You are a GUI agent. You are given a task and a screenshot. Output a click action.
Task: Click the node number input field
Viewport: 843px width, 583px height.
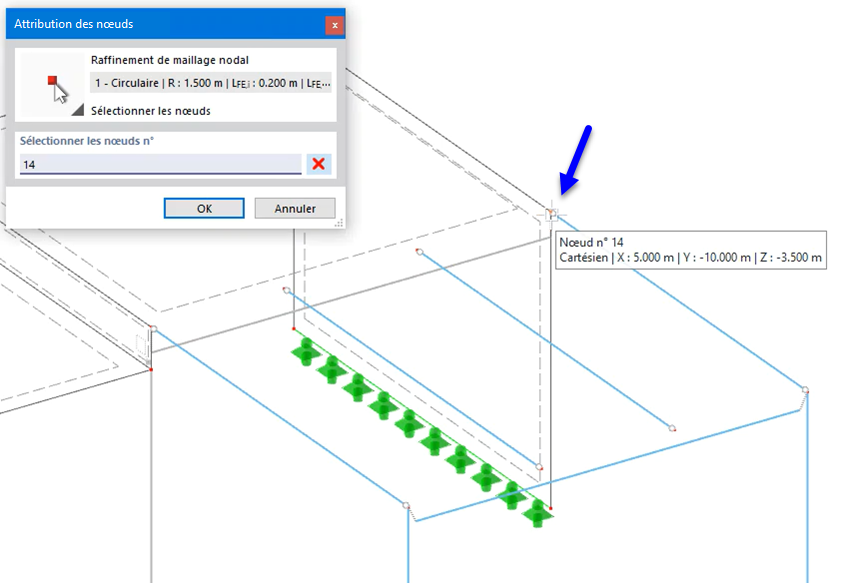point(160,164)
